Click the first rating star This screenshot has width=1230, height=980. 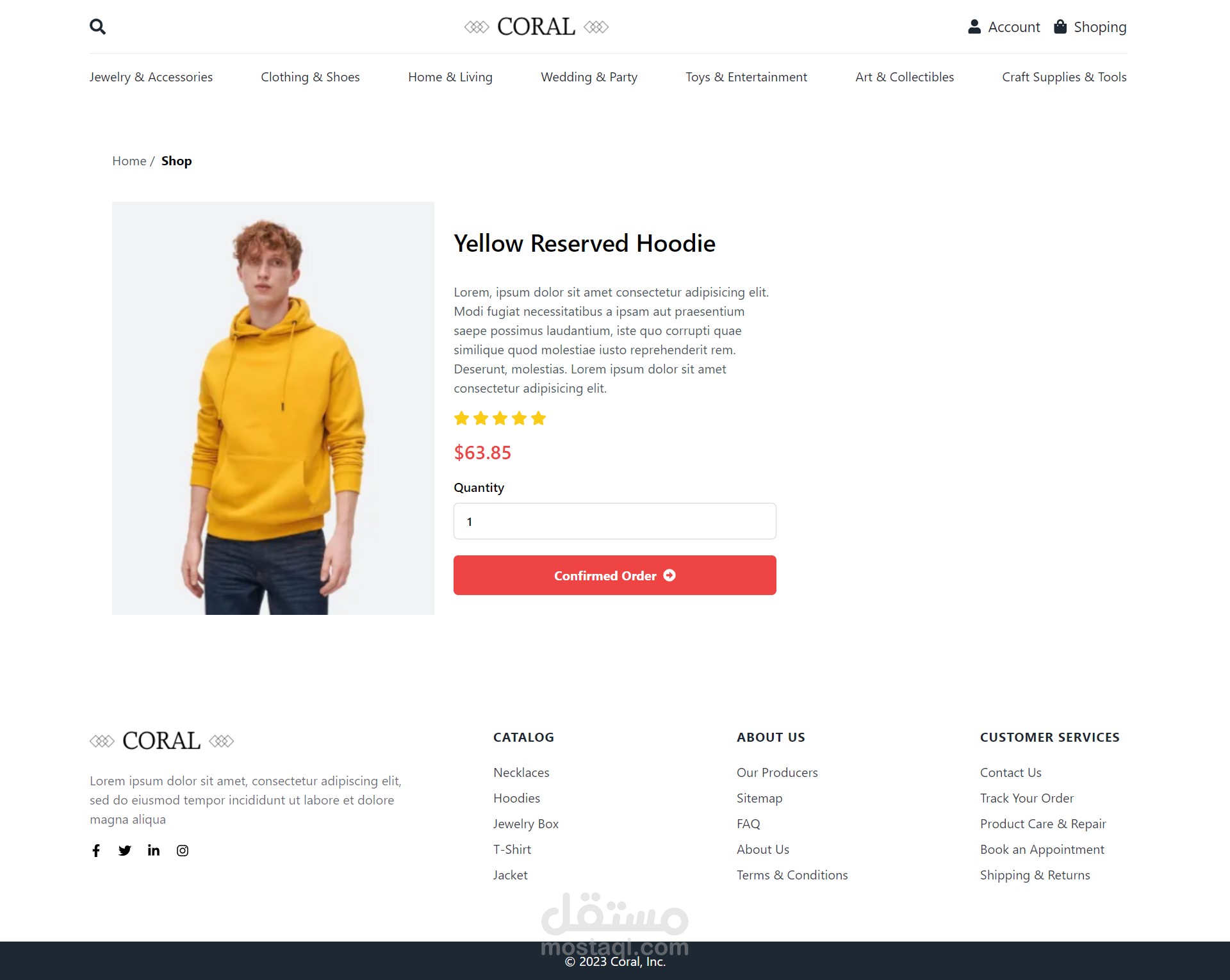coord(461,418)
